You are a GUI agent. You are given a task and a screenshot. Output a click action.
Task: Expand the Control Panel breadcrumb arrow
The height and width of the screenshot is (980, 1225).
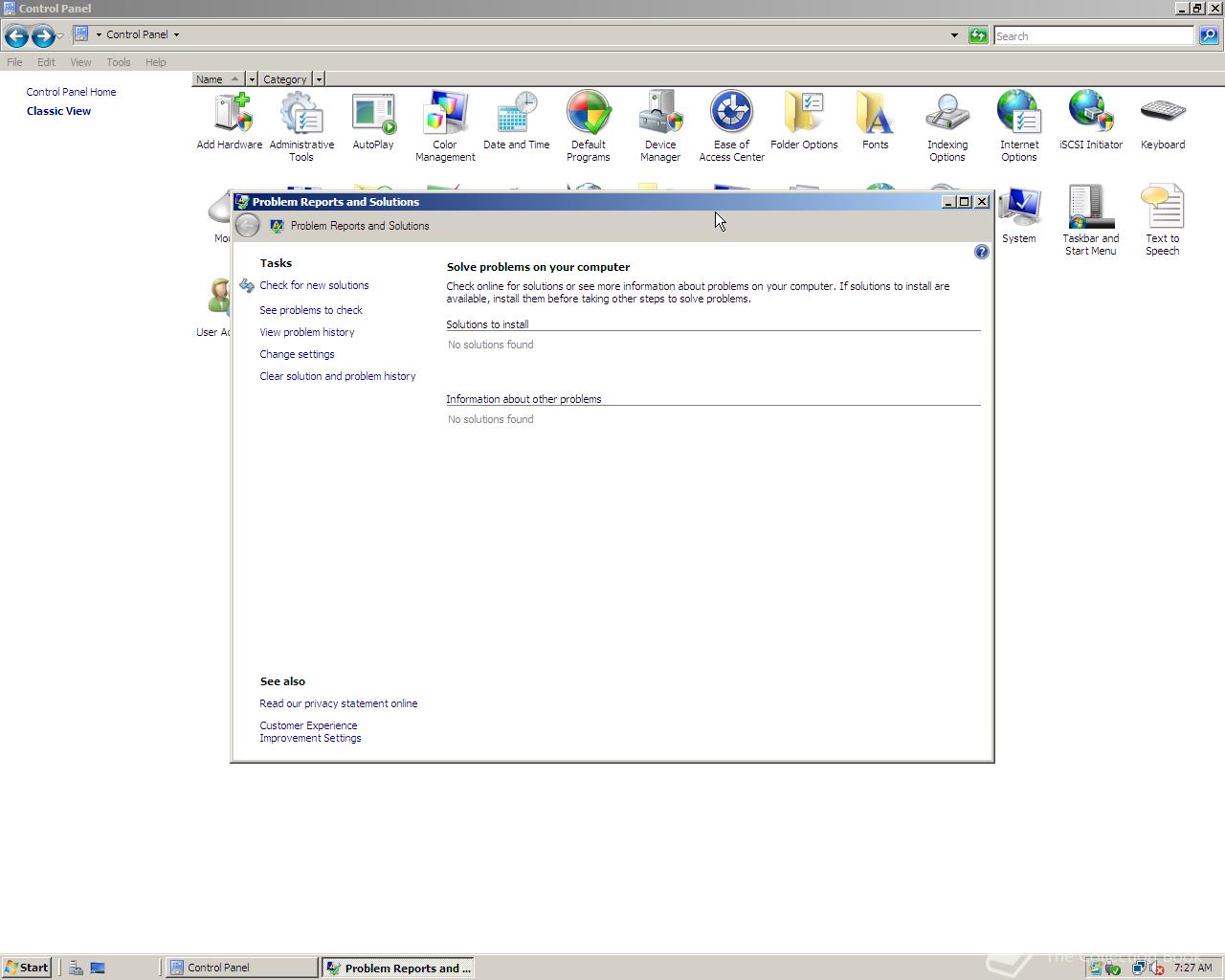[176, 34]
